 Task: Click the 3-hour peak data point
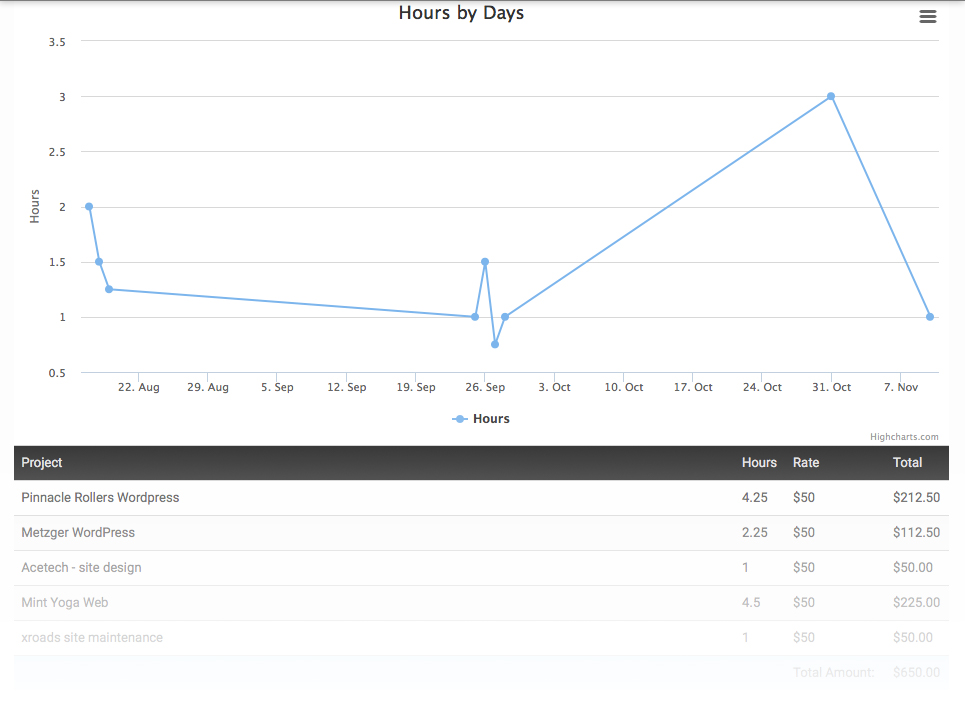click(831, 97)
